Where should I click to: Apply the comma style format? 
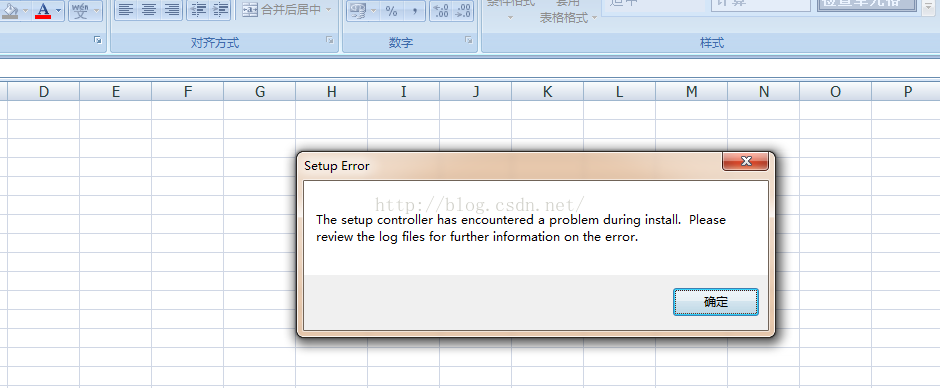pyautogui.click(x=414, y=10)
